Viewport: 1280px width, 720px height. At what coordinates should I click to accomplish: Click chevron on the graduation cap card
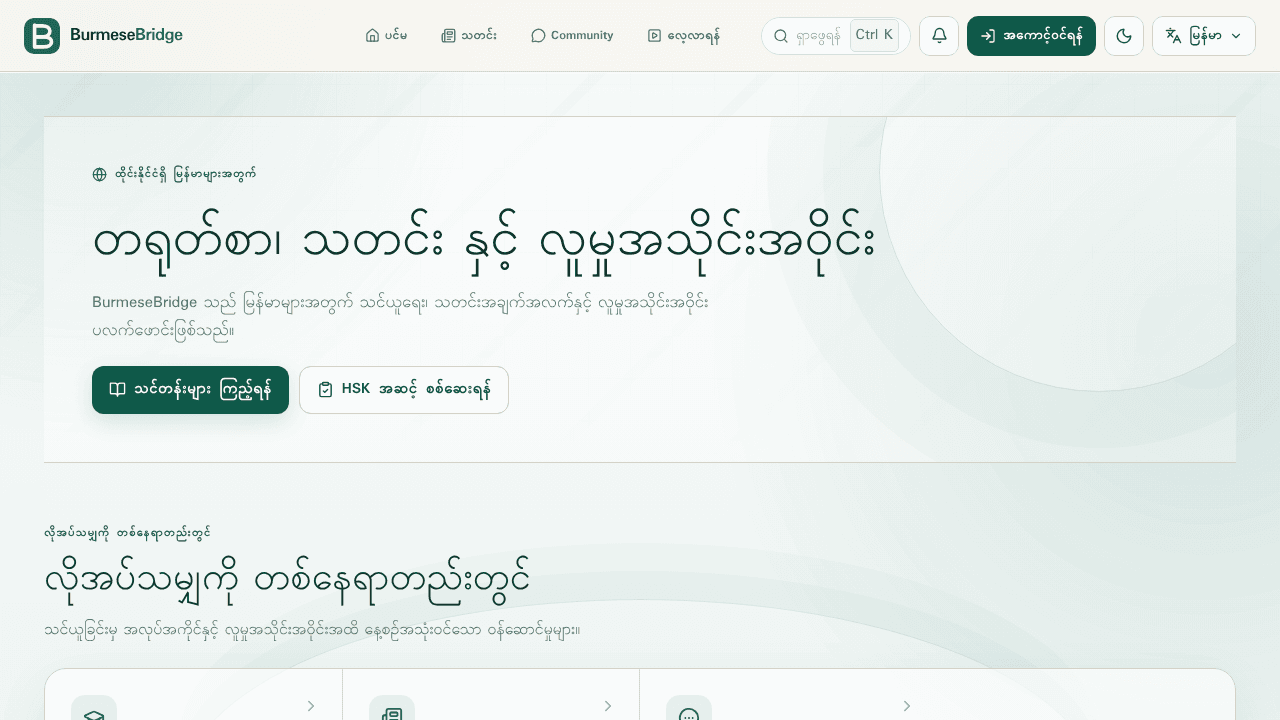[311, 706]
